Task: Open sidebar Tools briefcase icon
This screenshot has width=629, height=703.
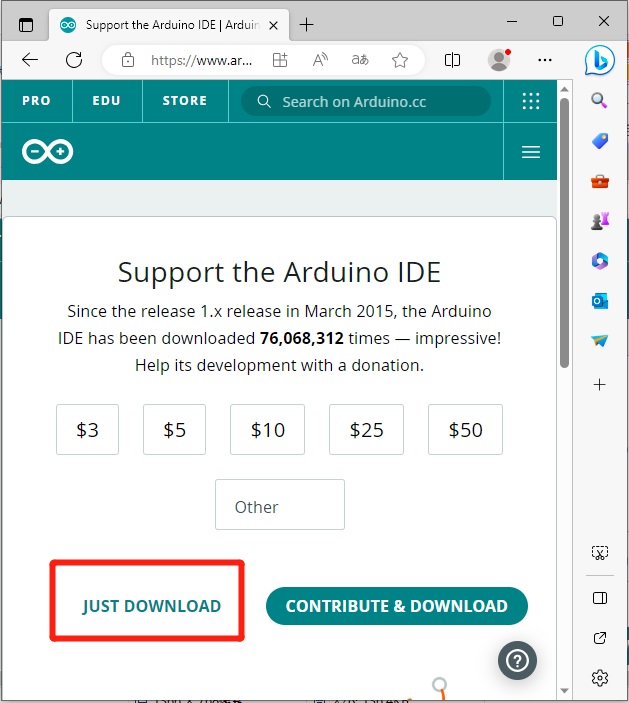Action: [x=600, y=181]
